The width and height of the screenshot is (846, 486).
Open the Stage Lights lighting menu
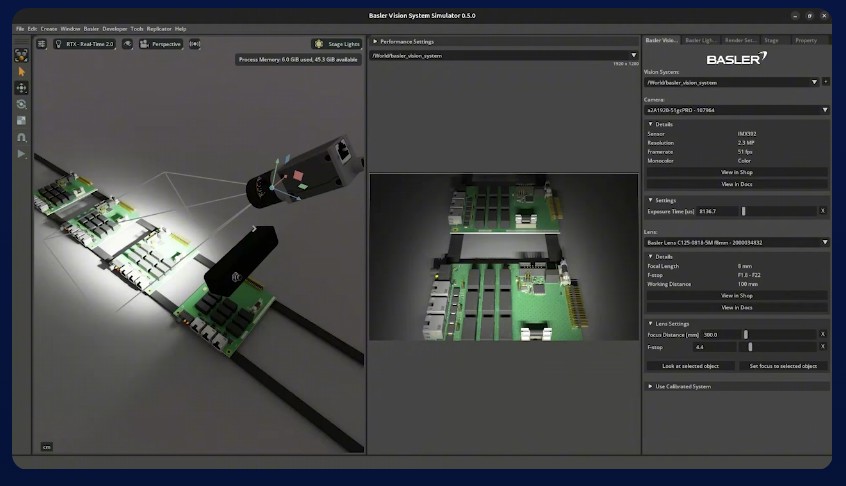point(337,44)
